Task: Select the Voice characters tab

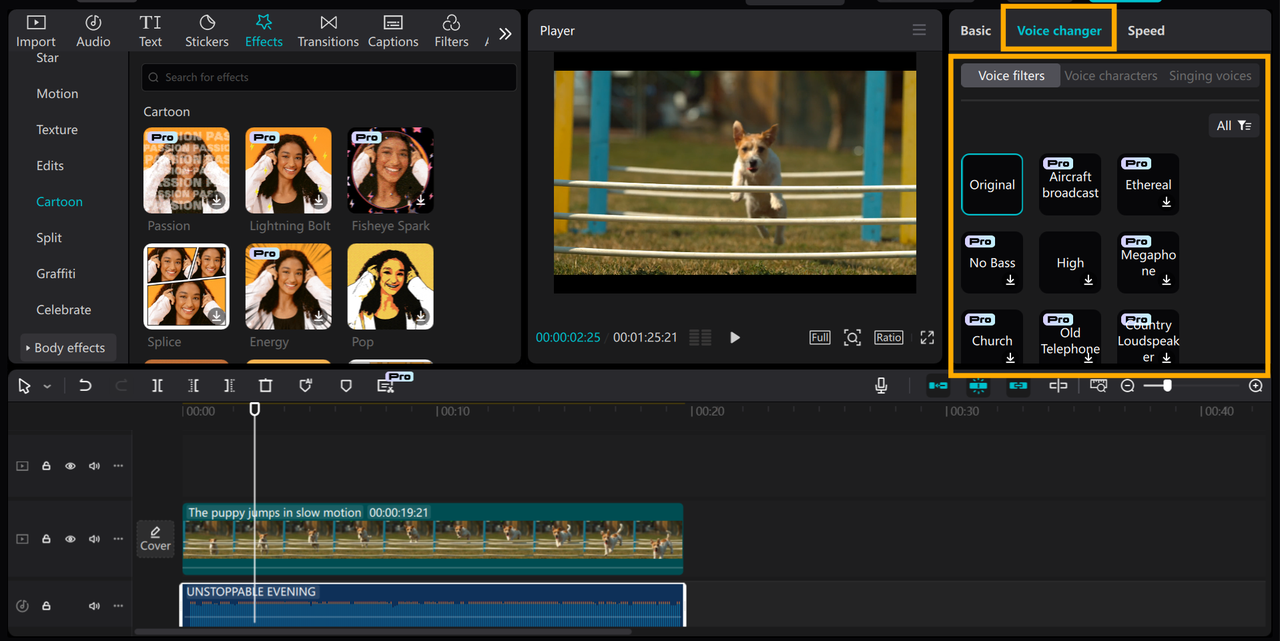Action: pos(1111,76)
